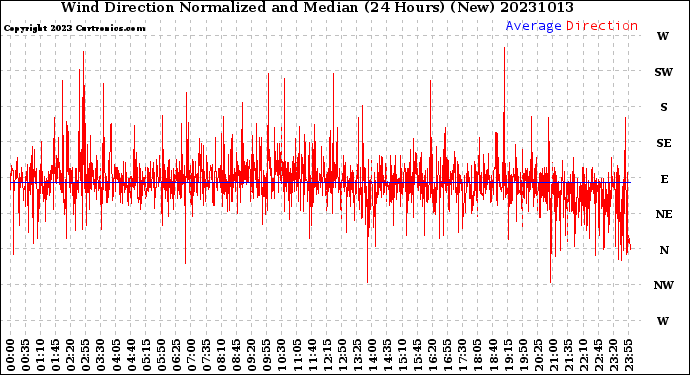The width and height of the screenshot is (690, 375).
Task: Click the "12:50" time axis label
Action: pyautogui.click(x=342, y=355)
